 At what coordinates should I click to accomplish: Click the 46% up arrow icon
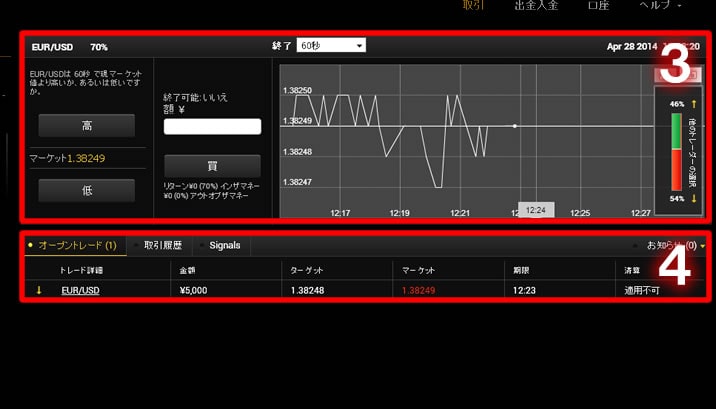tap(694, 104)
